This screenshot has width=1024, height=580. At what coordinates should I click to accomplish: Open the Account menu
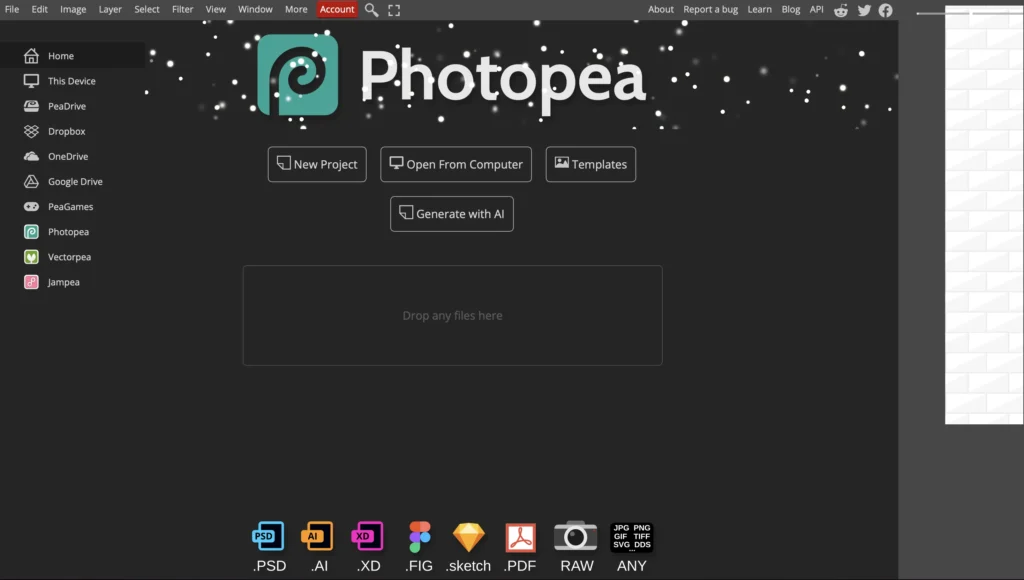pyautogui.click(x=337, y=9)
